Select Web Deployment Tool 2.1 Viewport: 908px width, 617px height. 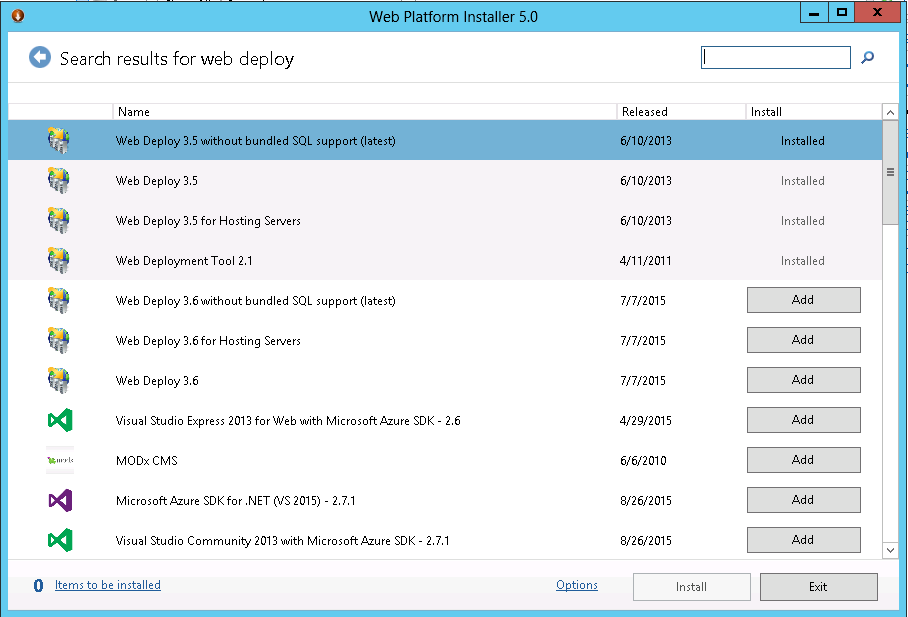tap(184, 261)
